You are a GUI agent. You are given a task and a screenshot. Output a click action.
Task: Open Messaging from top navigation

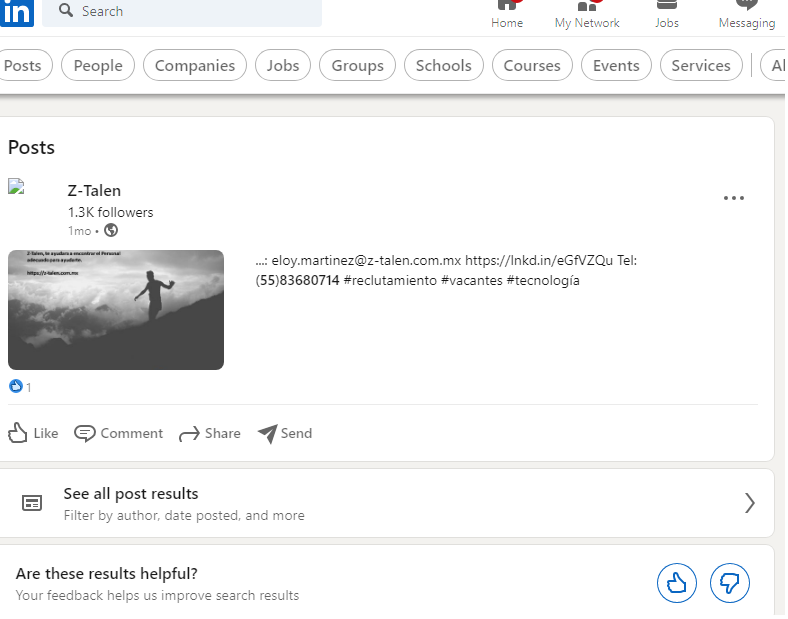pyautogui.click(x=747, y=15)
